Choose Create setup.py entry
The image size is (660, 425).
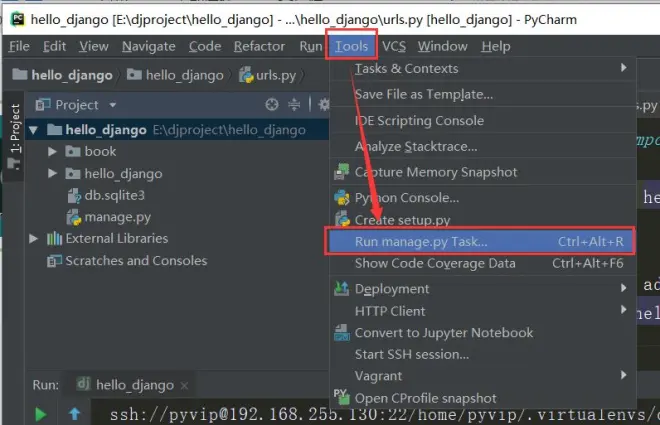[483, 220]
